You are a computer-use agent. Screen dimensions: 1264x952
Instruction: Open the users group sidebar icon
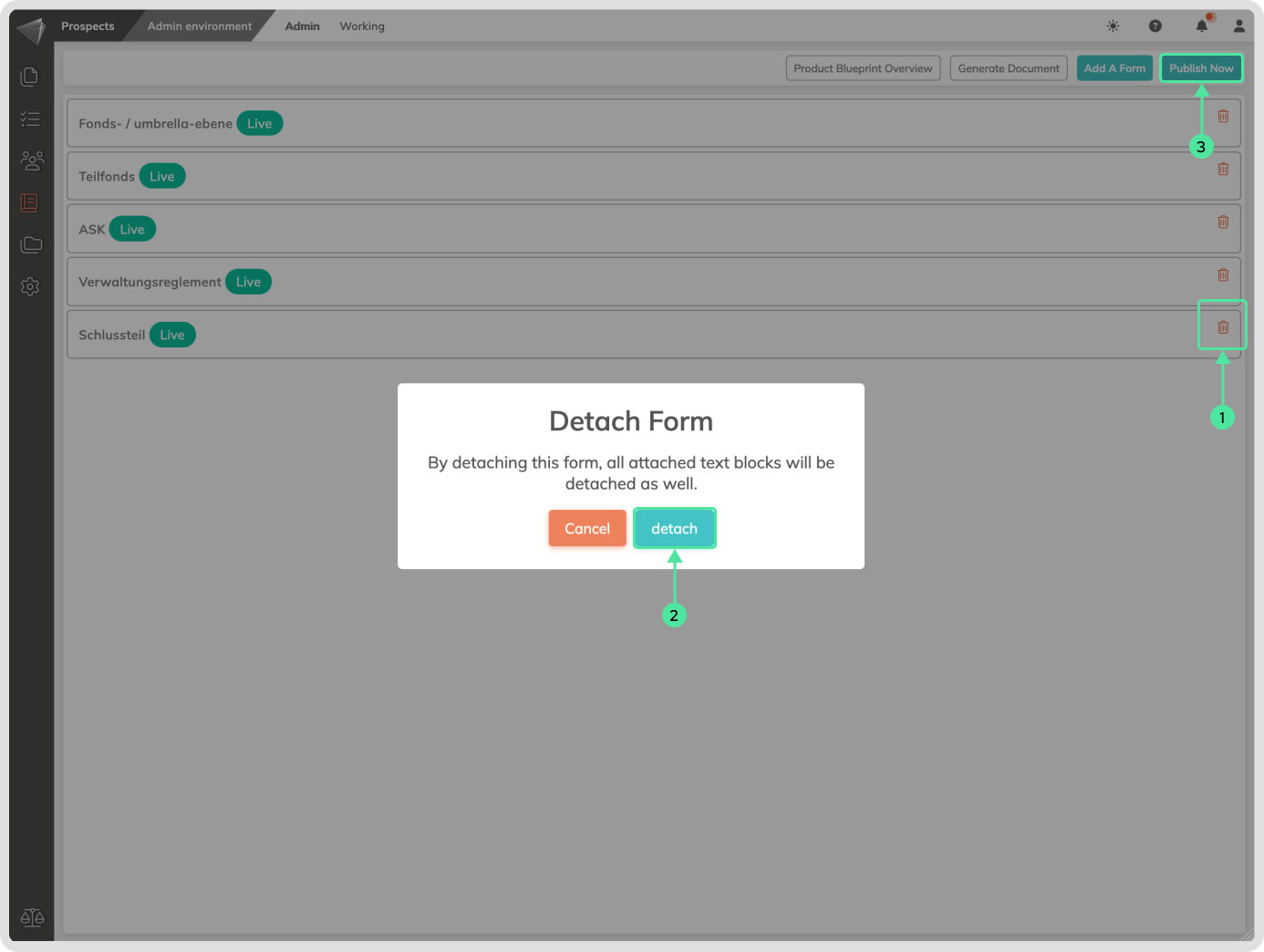(x=31, y=160)
